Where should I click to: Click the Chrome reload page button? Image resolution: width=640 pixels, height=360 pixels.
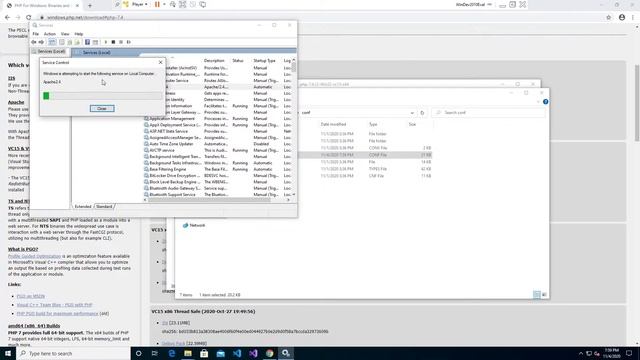pyautogui.click(x=29, y=18)
